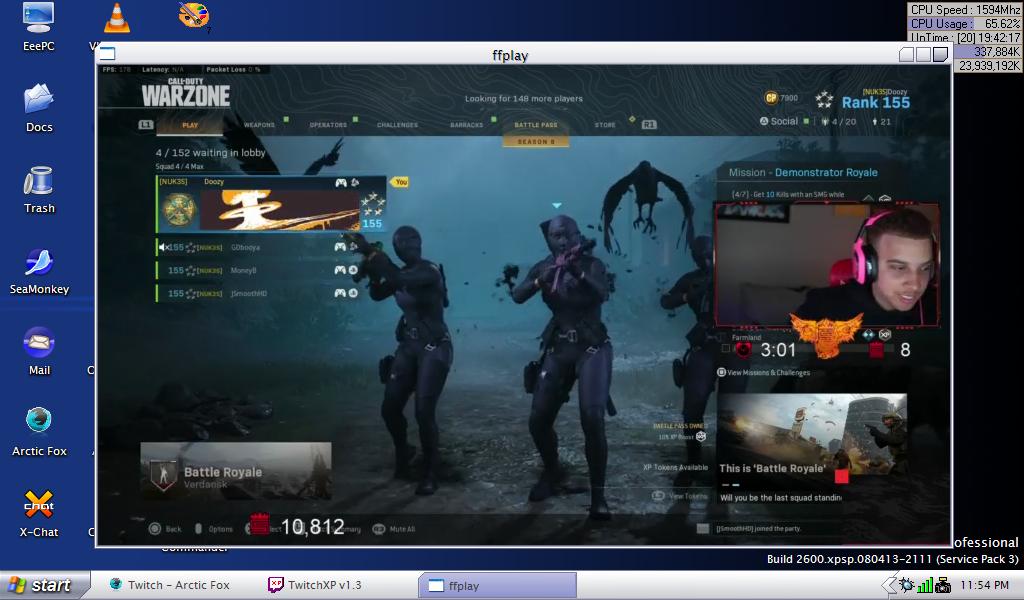Viewport: 1024px width, 600px height.
Task: Open the STORE tab
Action: pyautogui.click(x=605, y=125)
